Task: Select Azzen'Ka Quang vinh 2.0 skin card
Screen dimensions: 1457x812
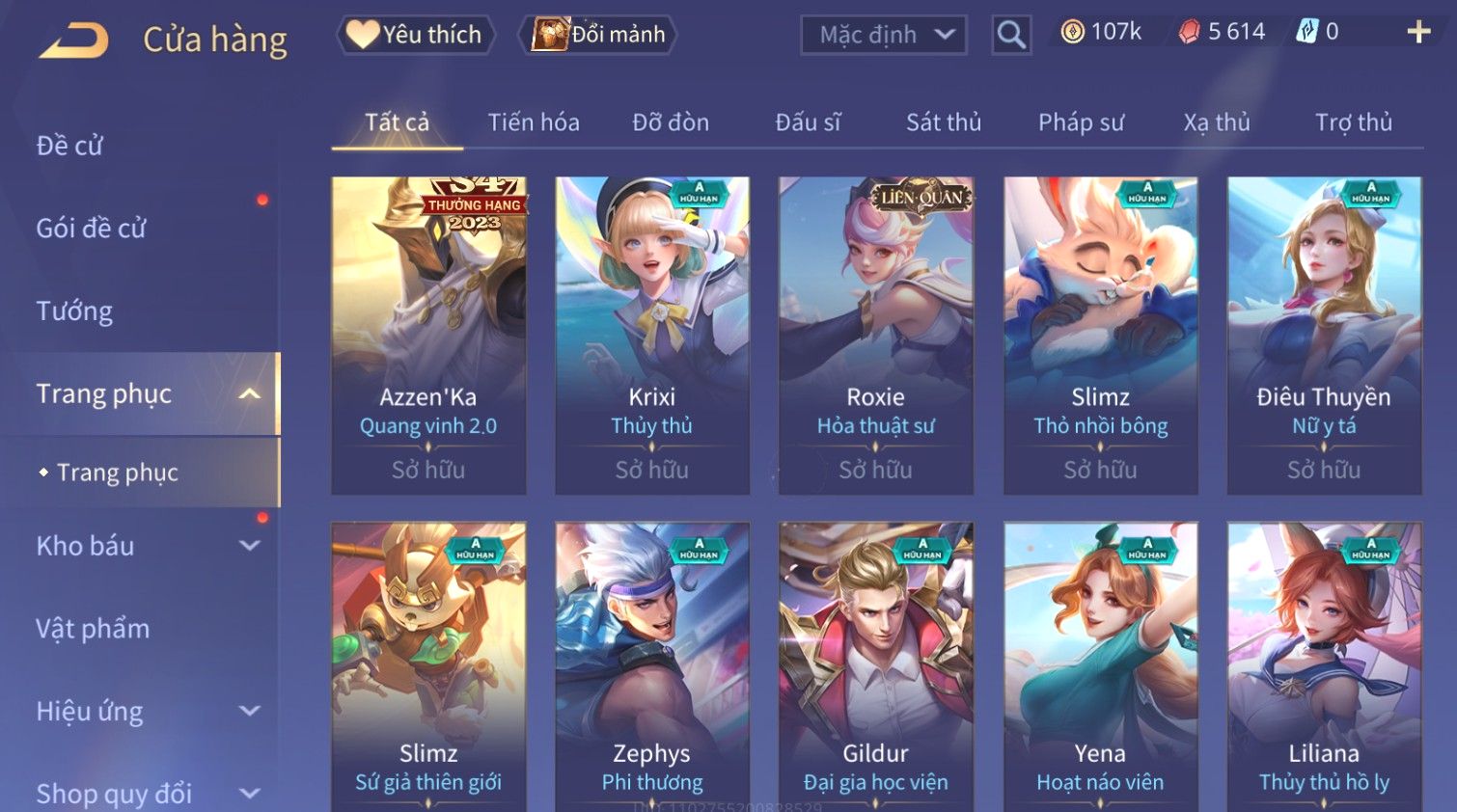Action: [x=428, y=336]
